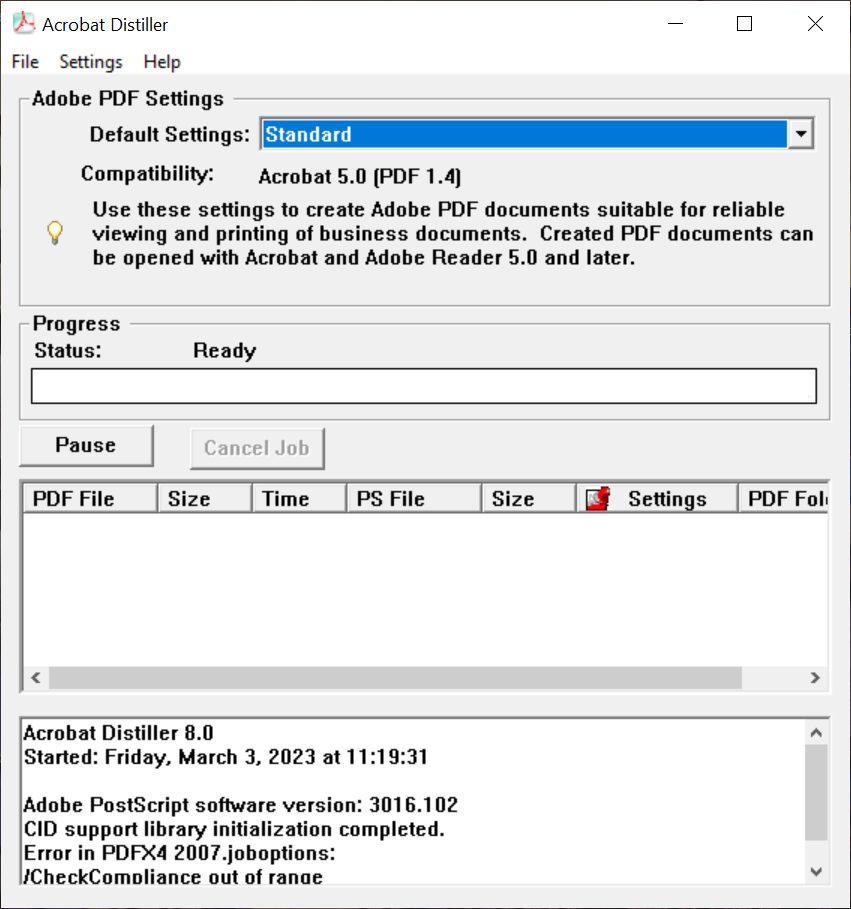Image resolution: width=851 pixels, height=909 pixels.
Task: Click the right arrow of the job list scrollbar
Action: pyautogui.click(x=815, y=678)
